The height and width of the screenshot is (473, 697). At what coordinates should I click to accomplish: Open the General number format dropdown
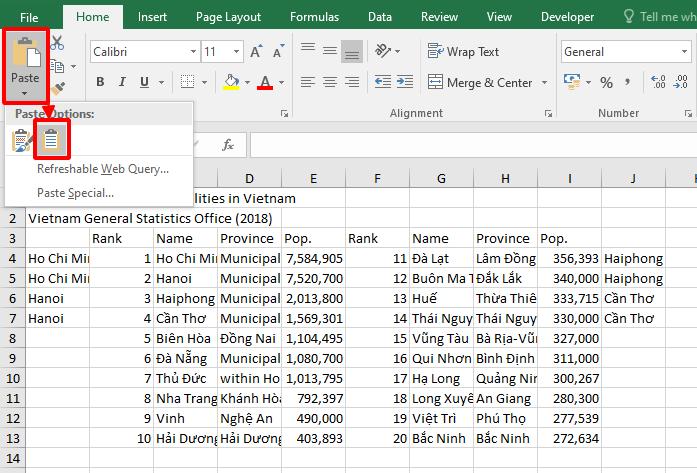coord(684,52)
